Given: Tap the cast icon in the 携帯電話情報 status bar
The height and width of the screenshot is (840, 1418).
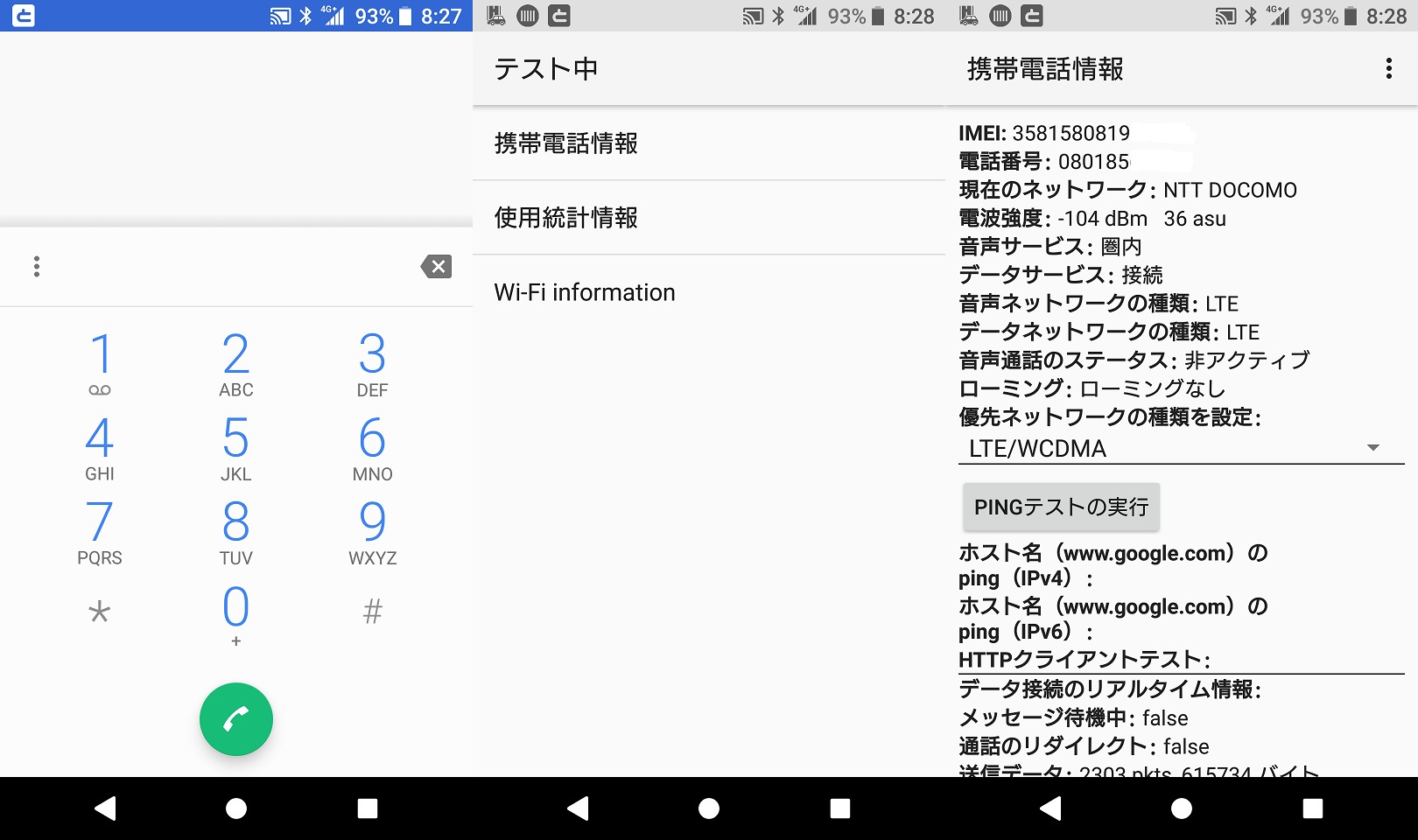Looking at the screenshot, I should [1225, 17].
